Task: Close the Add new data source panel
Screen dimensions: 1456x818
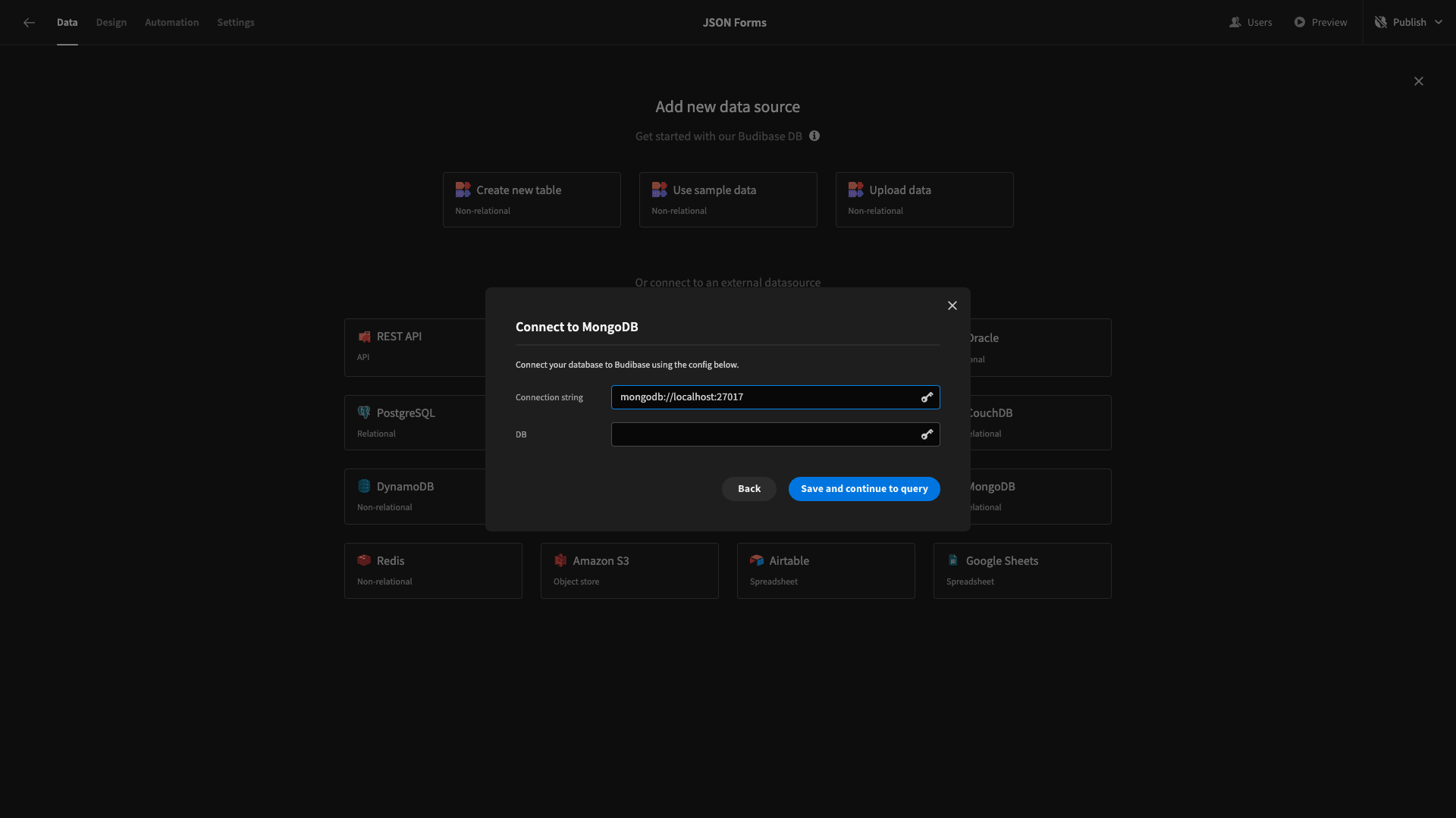Action: pos(1419,81)
